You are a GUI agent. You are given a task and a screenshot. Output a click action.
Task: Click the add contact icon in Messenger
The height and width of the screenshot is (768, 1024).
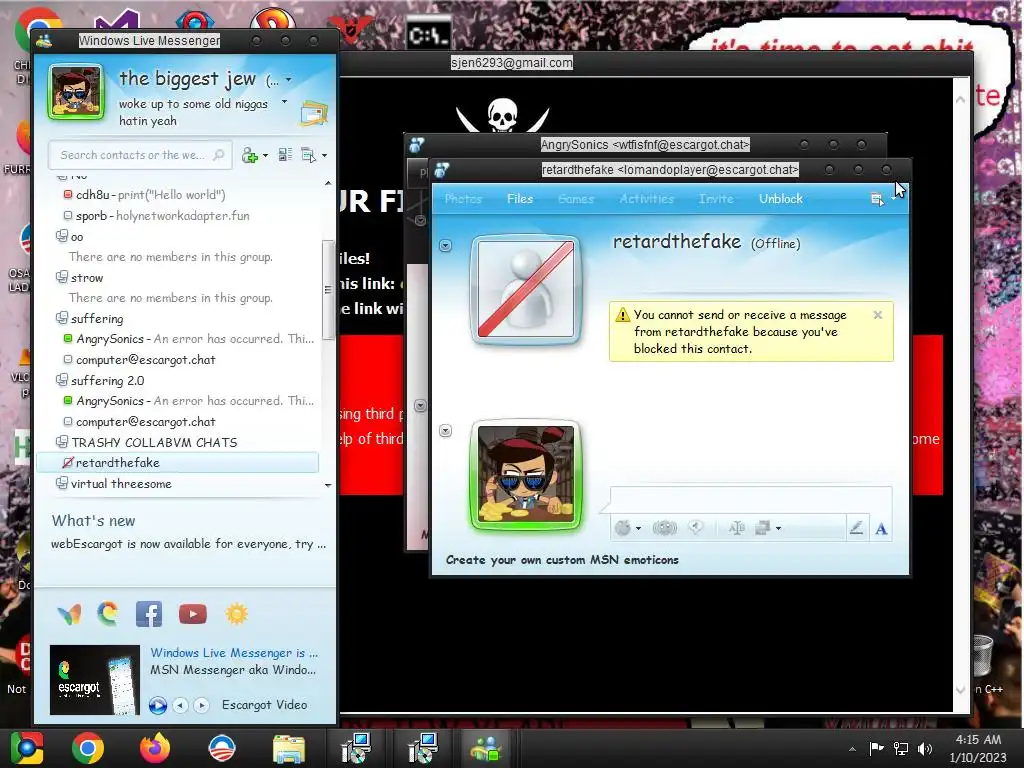(x=249, y=155)
